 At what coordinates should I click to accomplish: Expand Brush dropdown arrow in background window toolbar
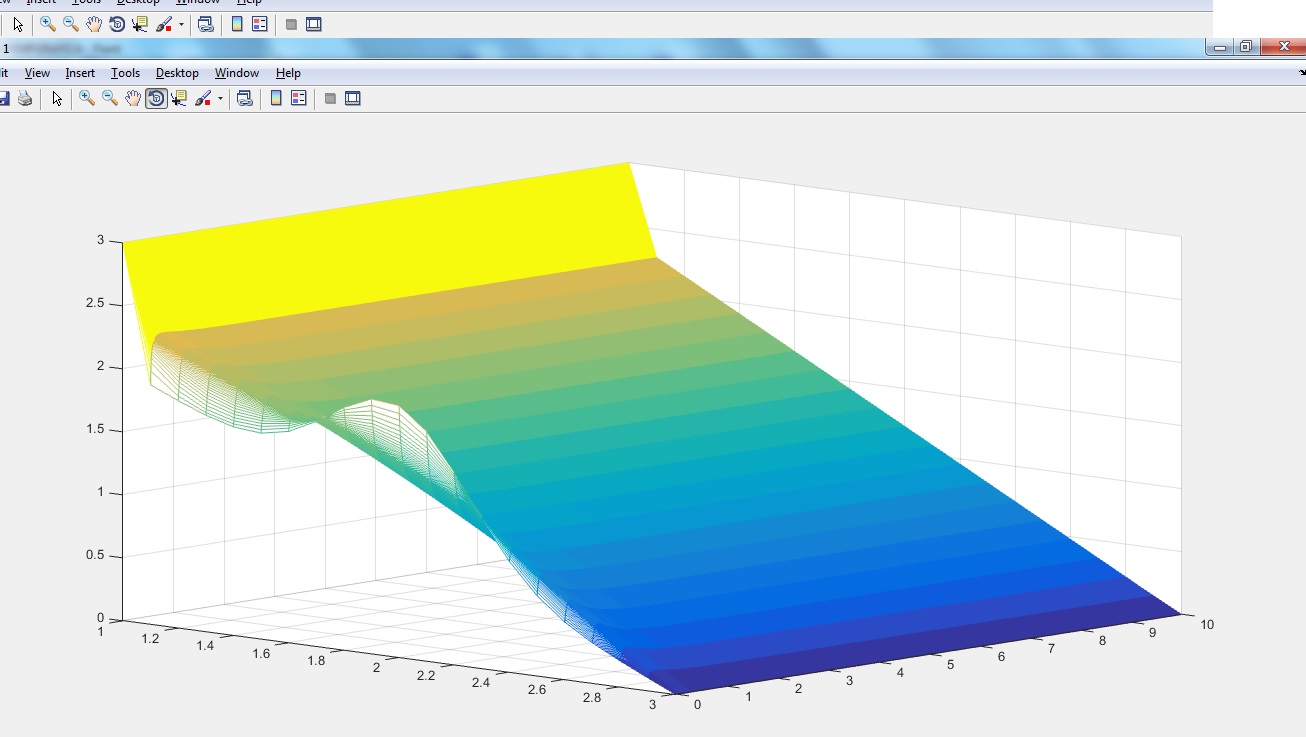(181, 25)
